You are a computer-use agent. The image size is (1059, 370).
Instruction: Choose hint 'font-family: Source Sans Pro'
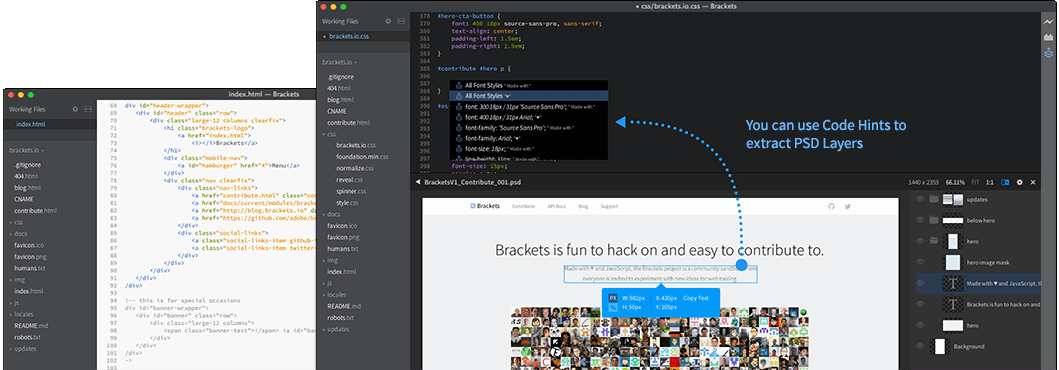tap(529, 128)
